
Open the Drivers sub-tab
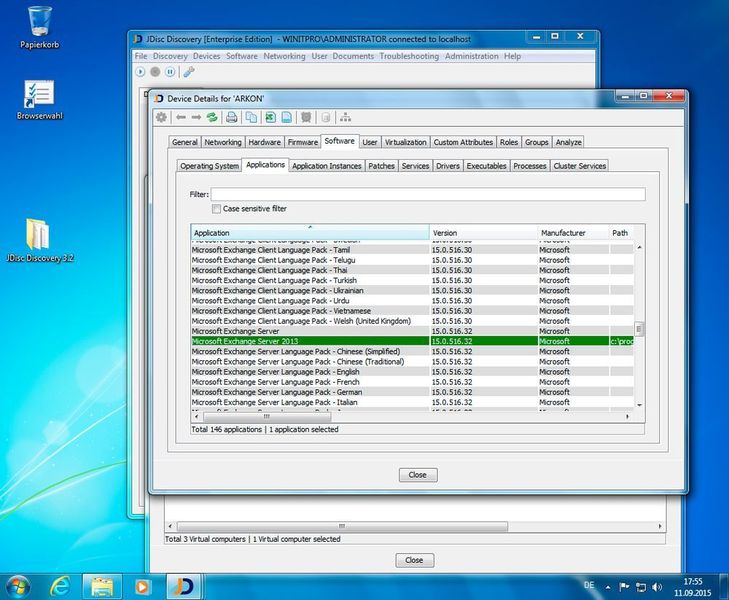[448, 166]
